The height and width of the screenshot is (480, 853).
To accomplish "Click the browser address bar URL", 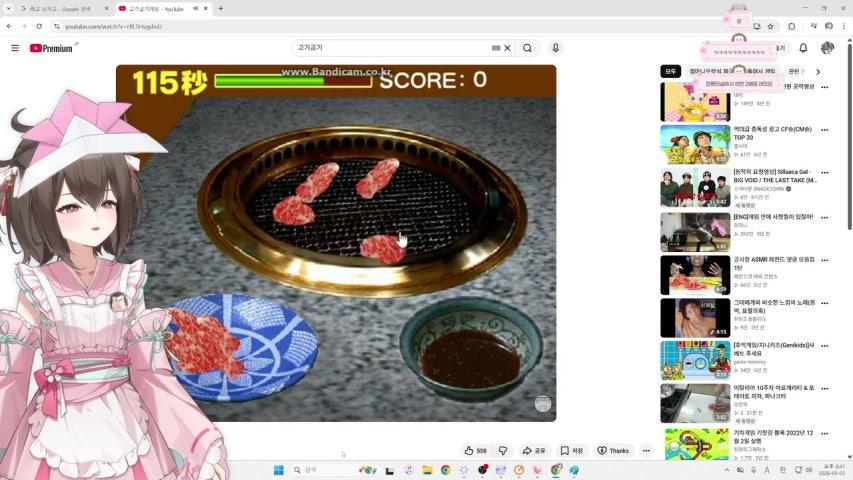I will tap(113, 26).
